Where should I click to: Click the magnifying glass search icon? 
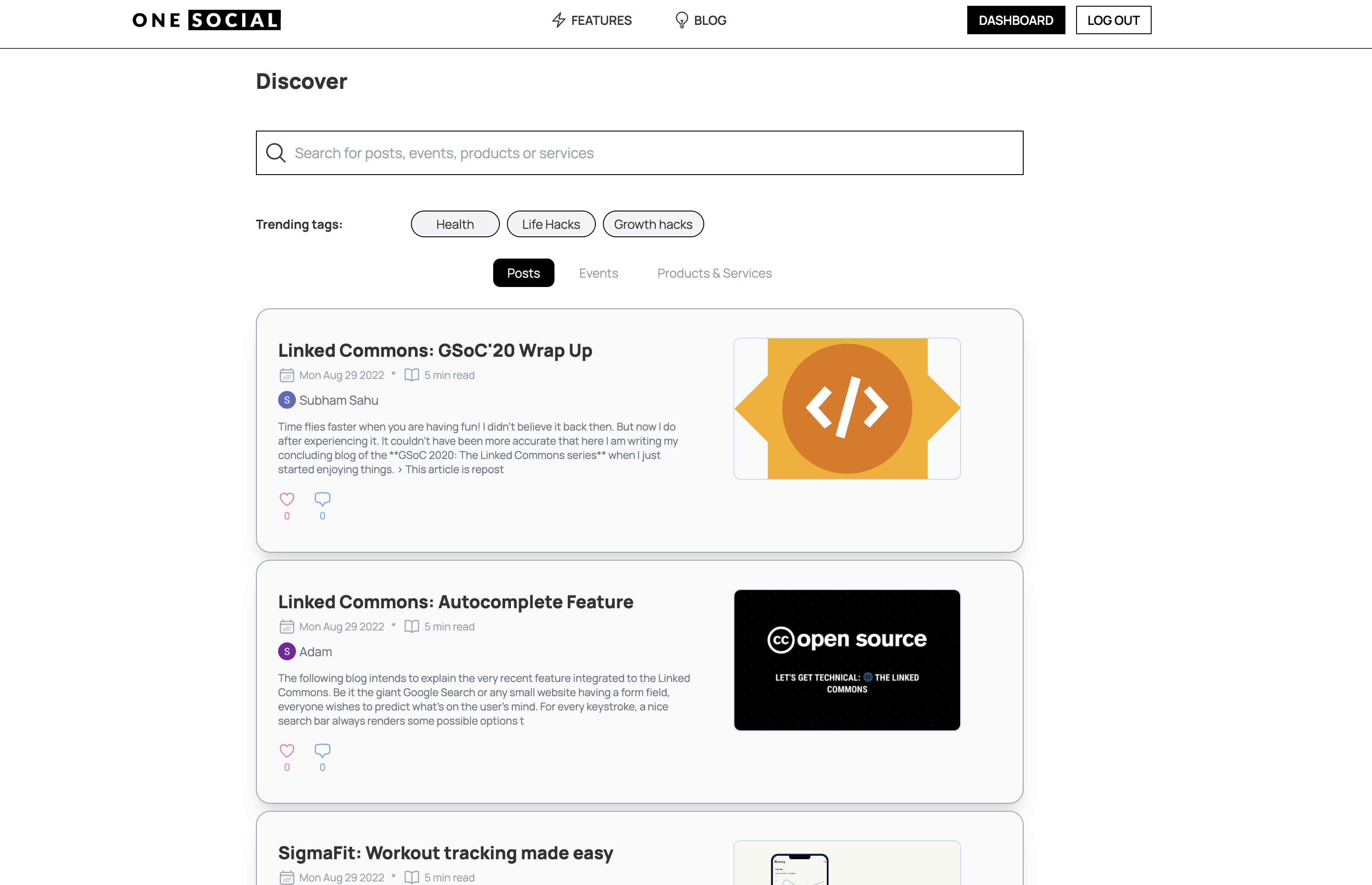tap(276, 153)
